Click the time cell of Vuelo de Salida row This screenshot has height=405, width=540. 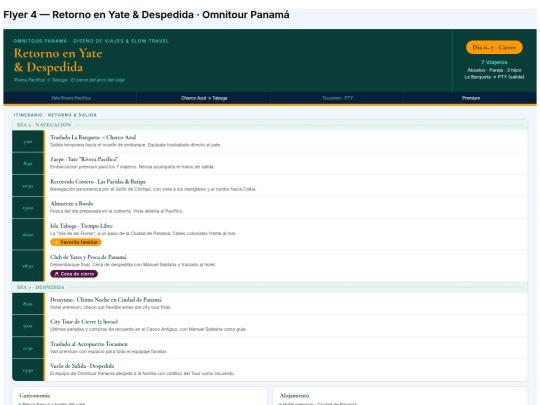pyautogui.click(x=28, y=370)
